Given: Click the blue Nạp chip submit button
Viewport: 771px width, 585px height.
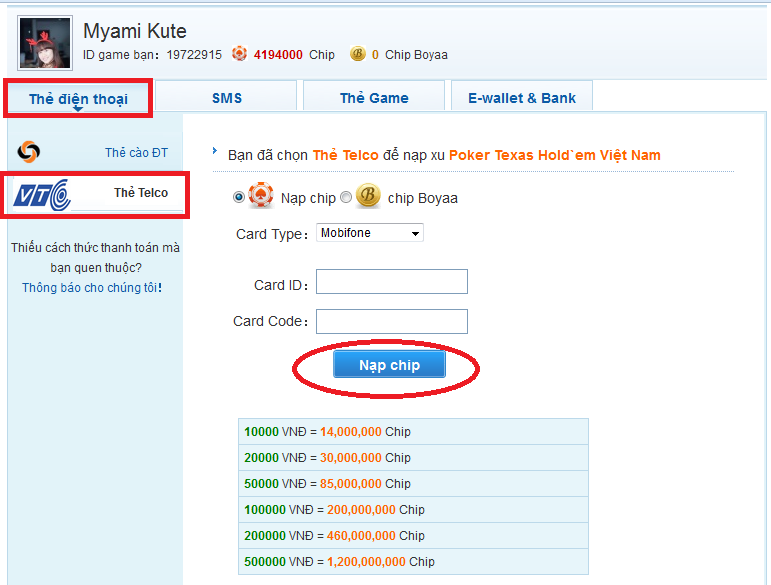Looking at the screenshot, I should 389,364.
